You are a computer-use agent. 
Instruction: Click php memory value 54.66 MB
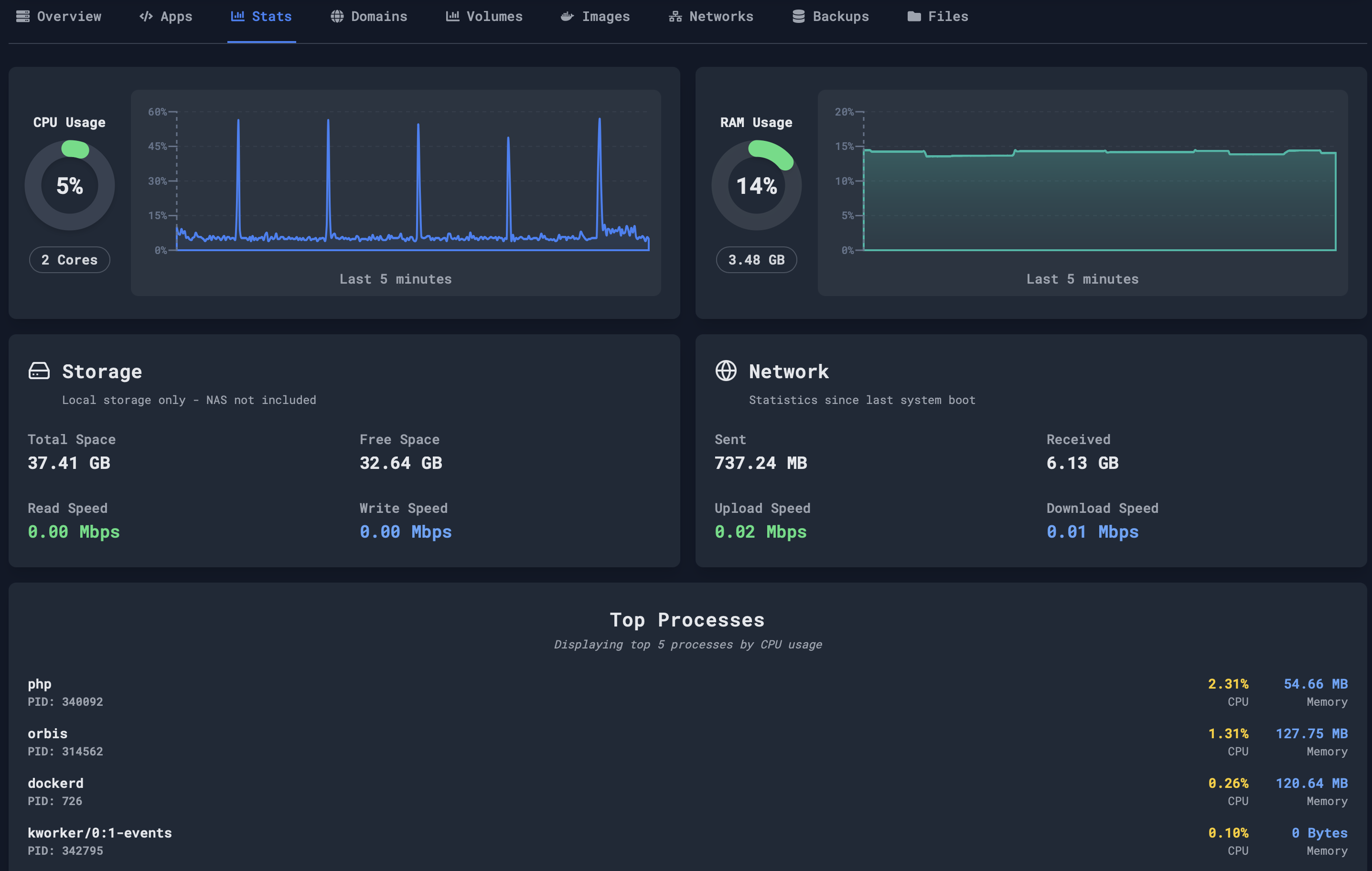pyautogui.click(x=1316, y=684)
